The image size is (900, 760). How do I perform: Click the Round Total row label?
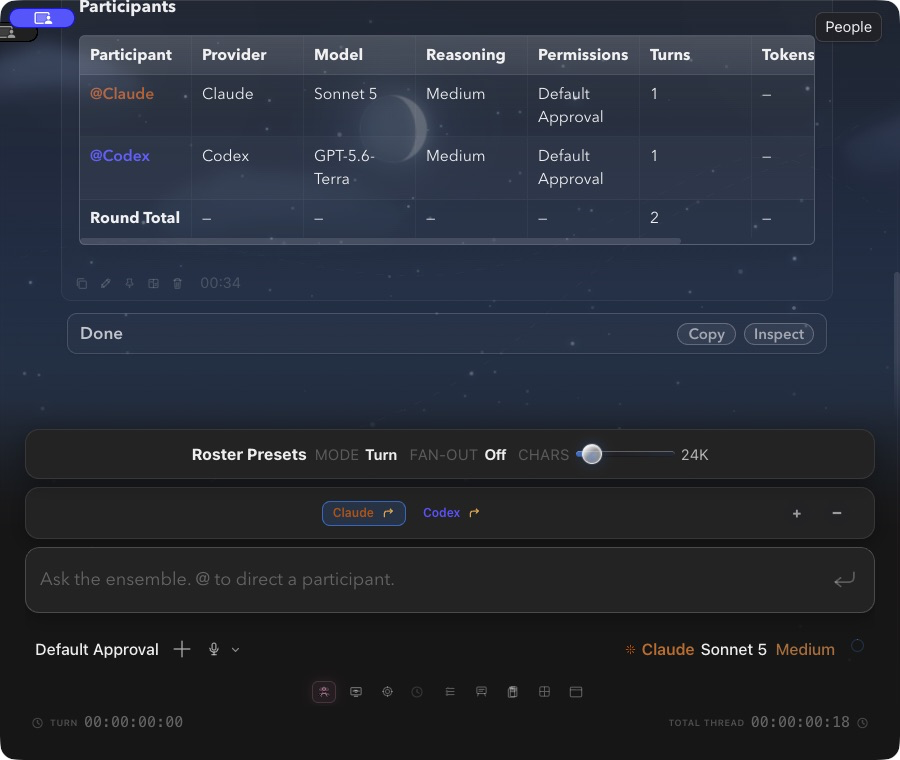134,218
